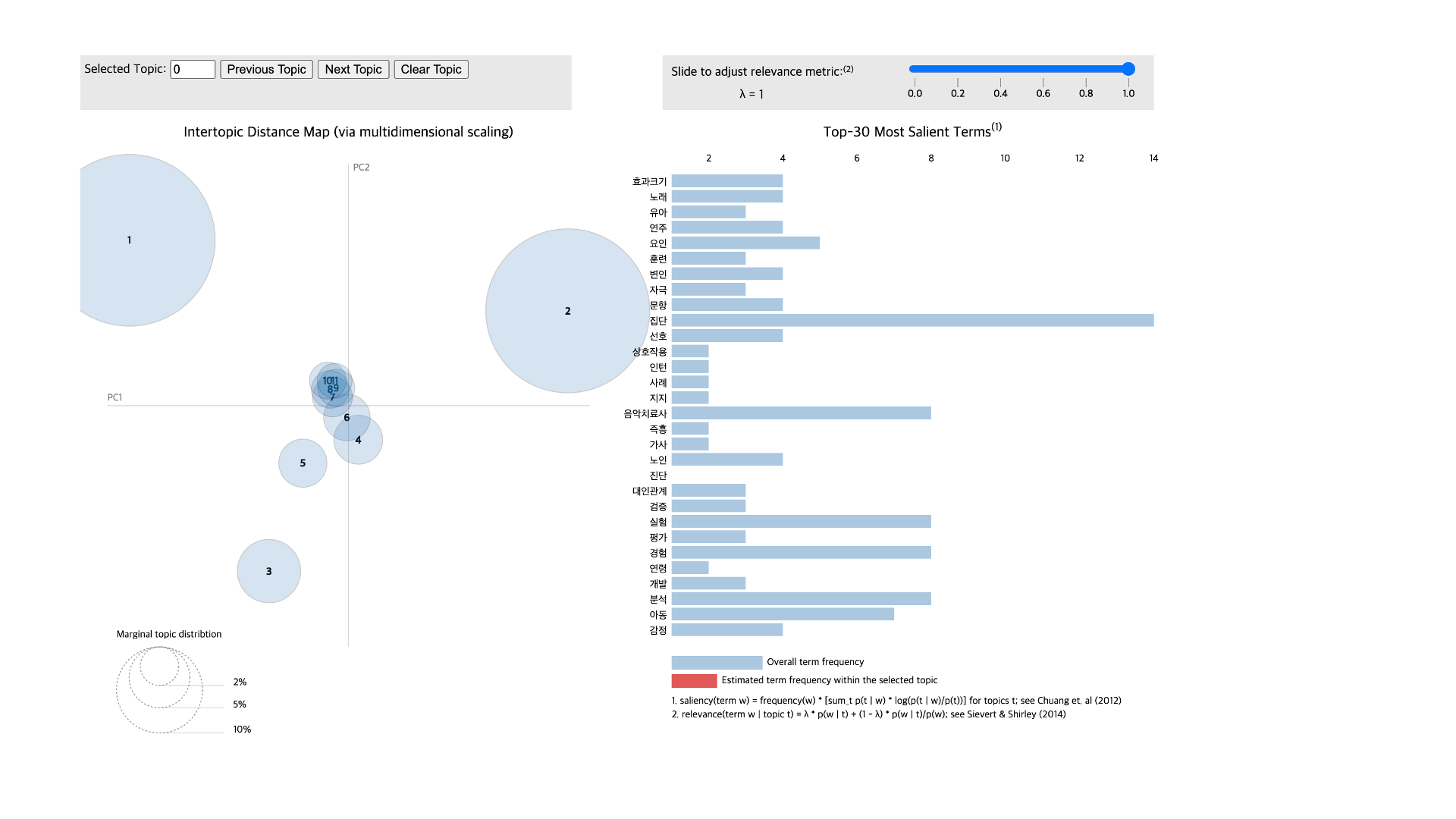Click the Next Topic button
This screenshot has width=1456, height=819.
tap(353, 69)
